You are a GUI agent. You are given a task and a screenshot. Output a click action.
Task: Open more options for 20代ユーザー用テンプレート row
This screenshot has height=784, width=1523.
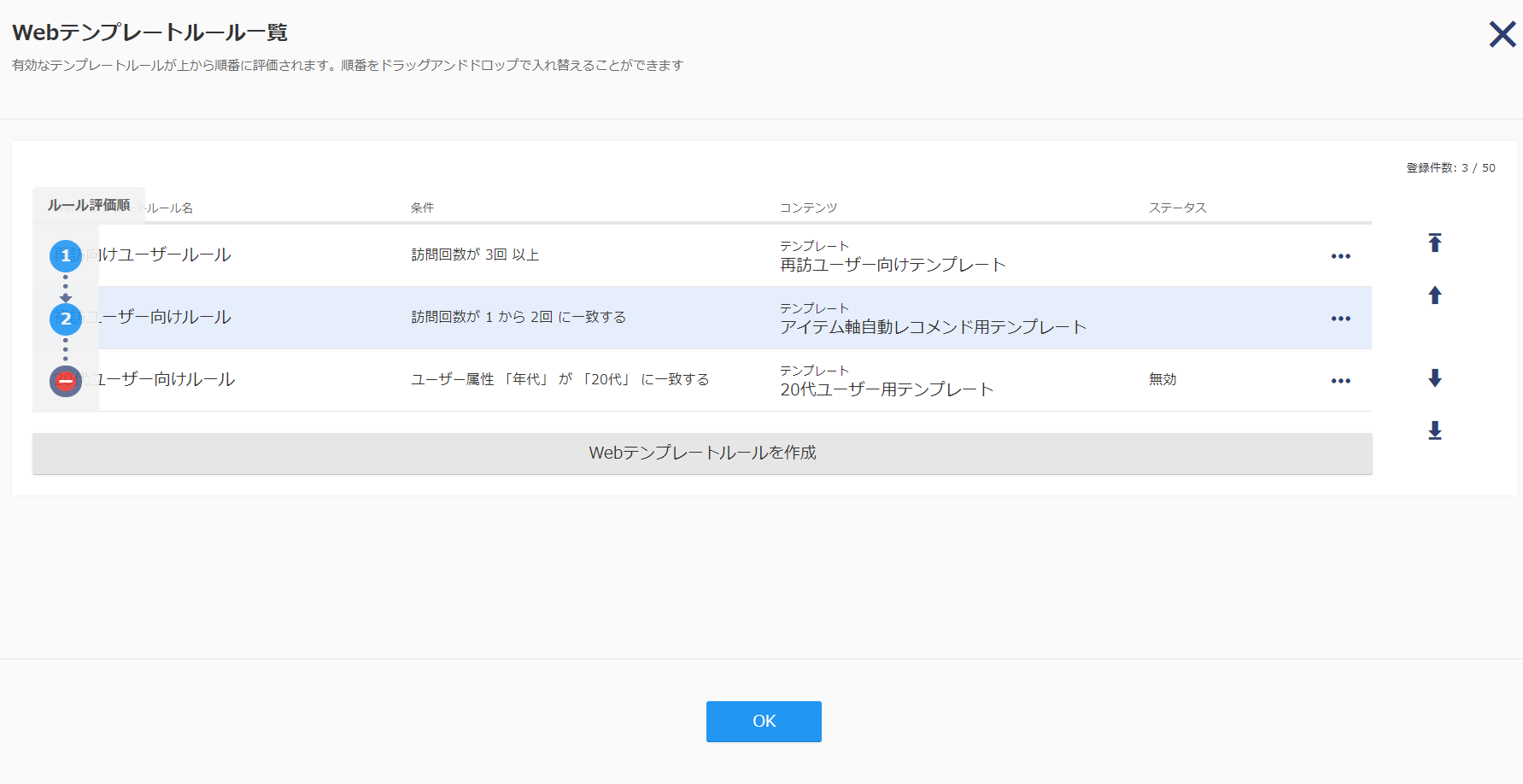(1340, 381)
